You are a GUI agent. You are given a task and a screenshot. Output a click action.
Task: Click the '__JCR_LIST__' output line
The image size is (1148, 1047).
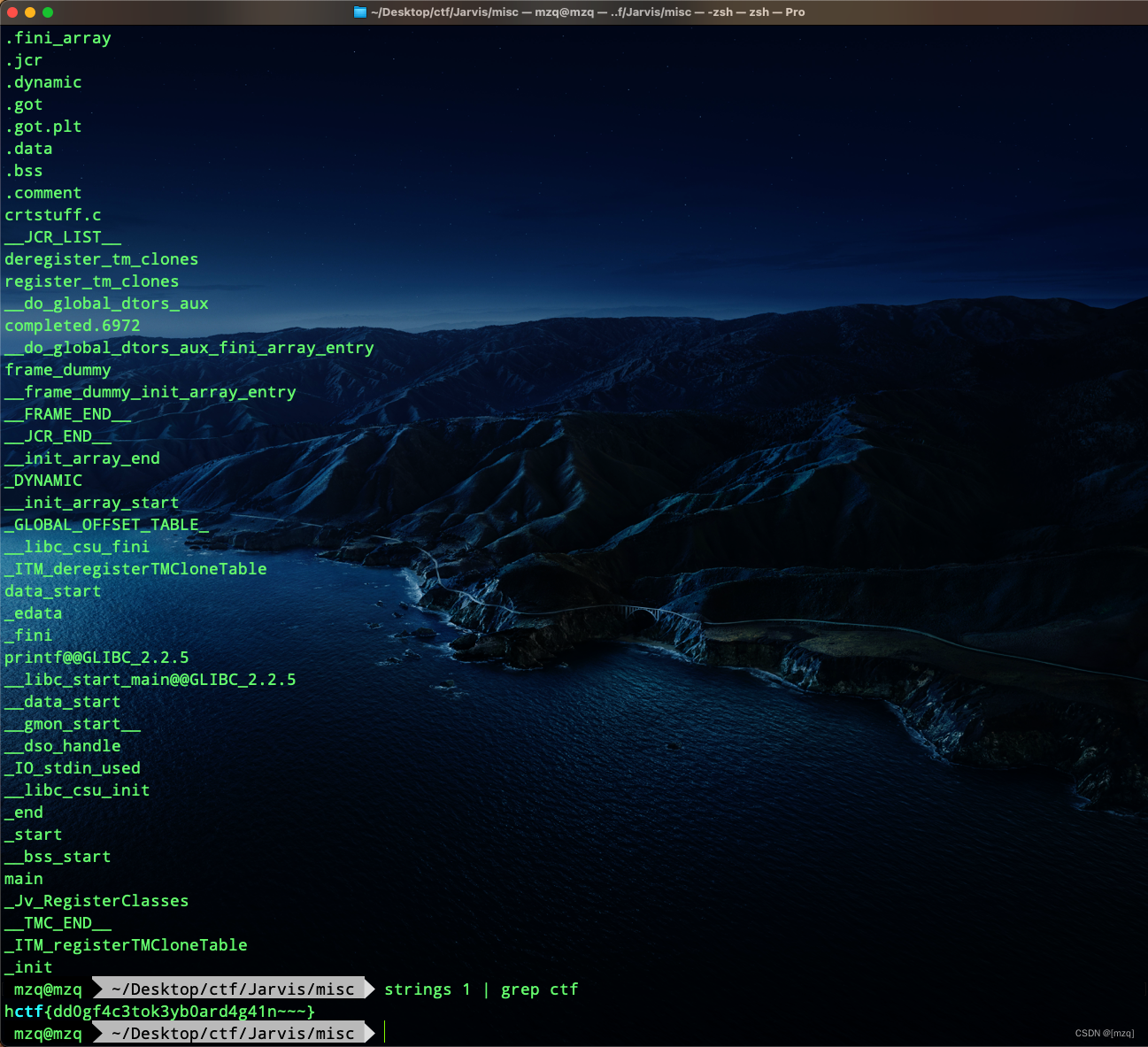click(x=63, y=237)
